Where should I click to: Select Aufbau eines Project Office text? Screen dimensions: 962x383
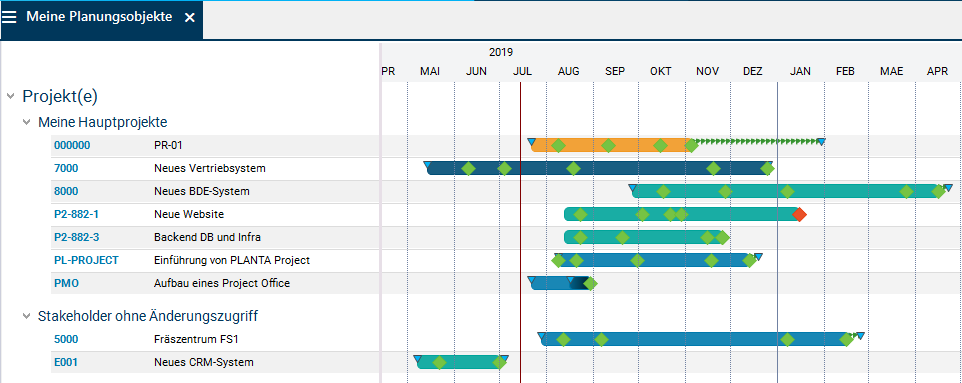pyautogui.click(x=222, y=284)
